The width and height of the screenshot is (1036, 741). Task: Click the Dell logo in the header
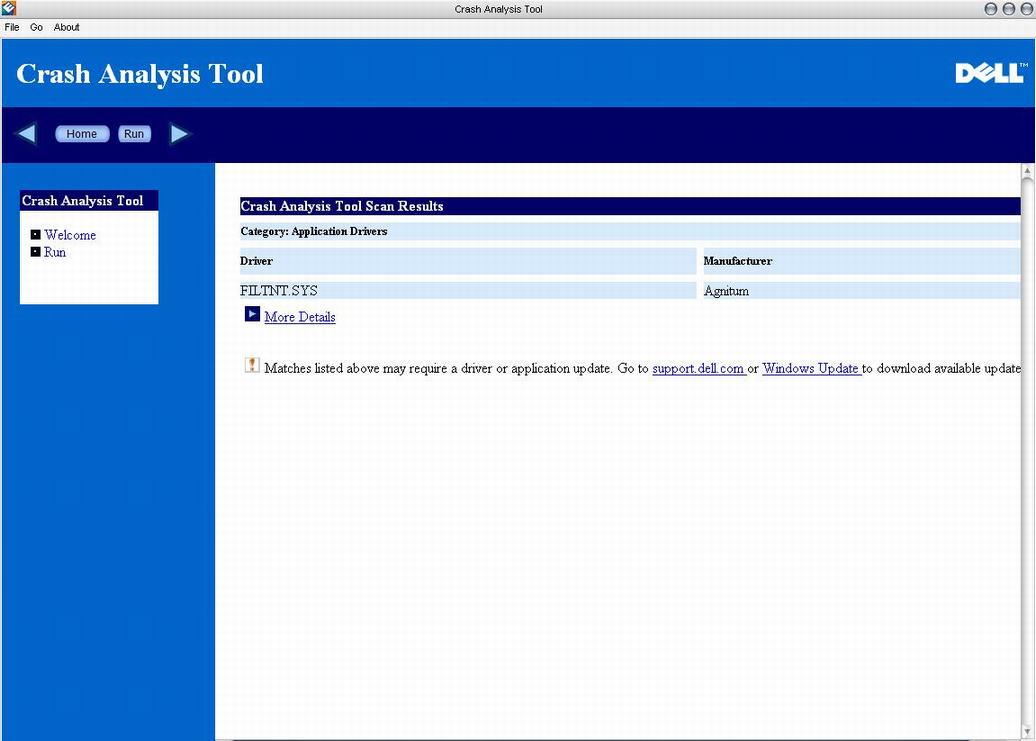(991, 73)
